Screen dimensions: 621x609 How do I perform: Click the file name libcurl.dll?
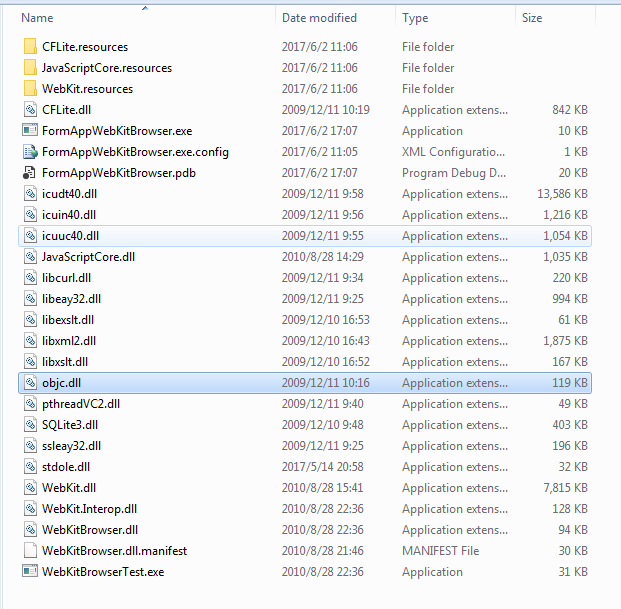point(66,278)
